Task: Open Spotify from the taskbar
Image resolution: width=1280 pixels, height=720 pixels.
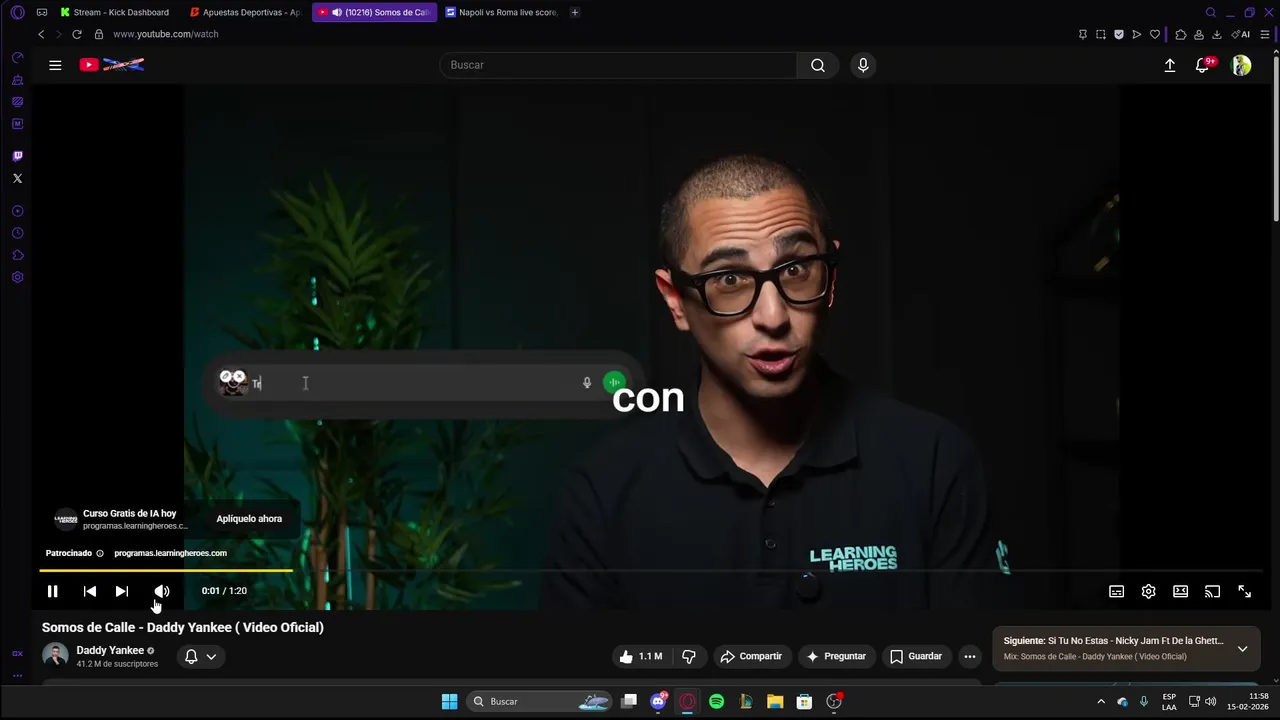Action: click(x=716, y=701)
